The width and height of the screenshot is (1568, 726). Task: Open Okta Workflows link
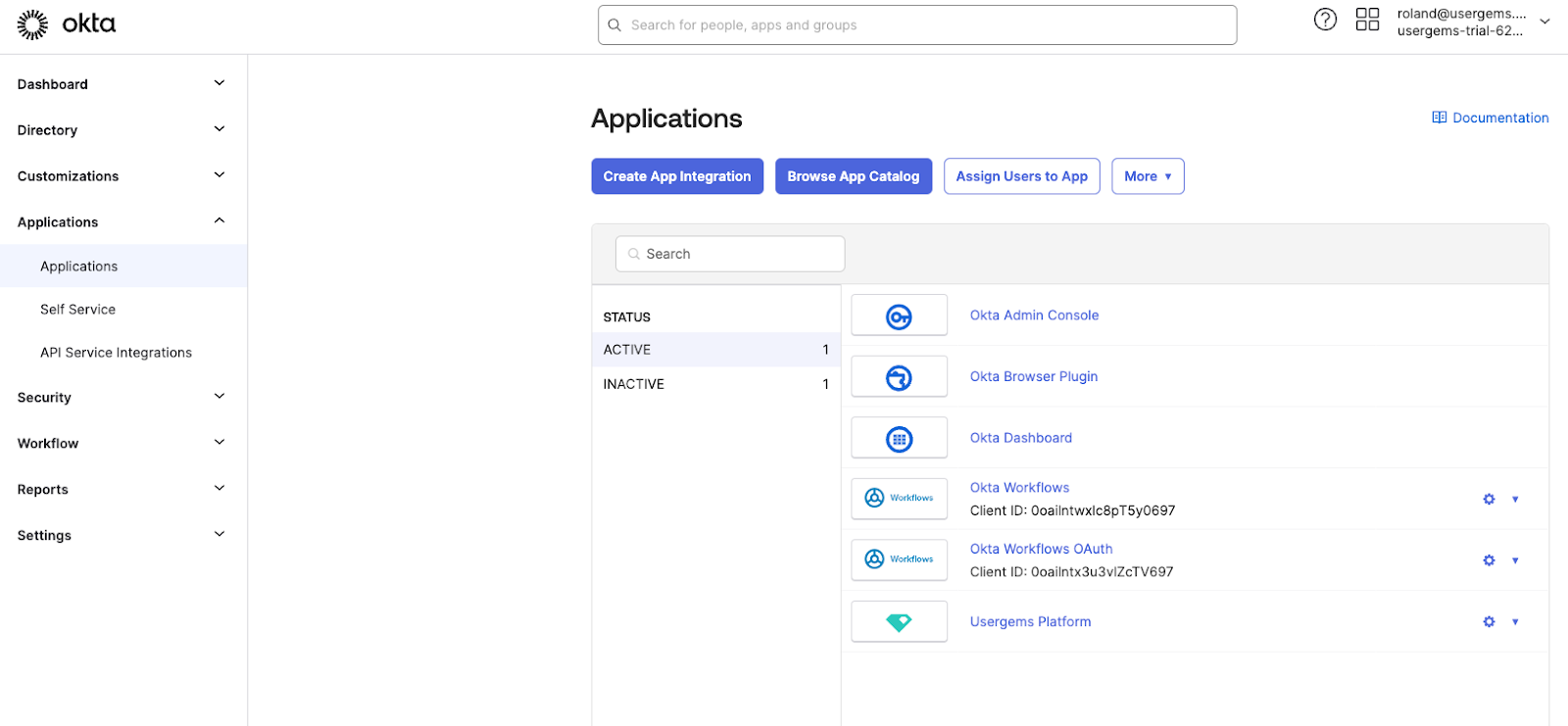pyautogui.click(x=1019, y=488)
